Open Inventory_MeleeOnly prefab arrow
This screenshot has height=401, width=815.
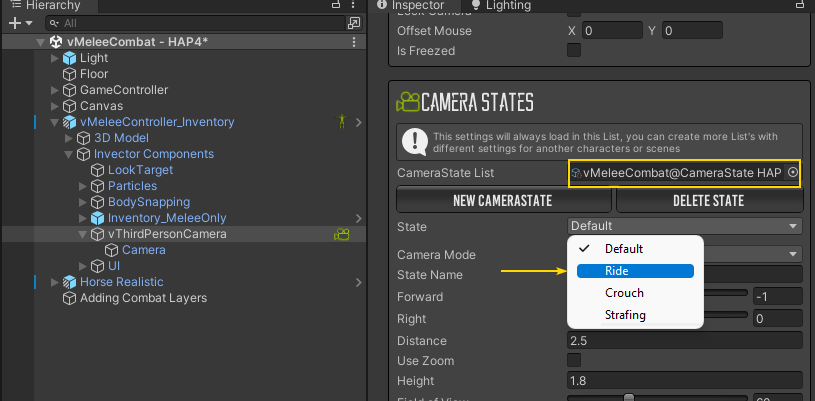359,218
